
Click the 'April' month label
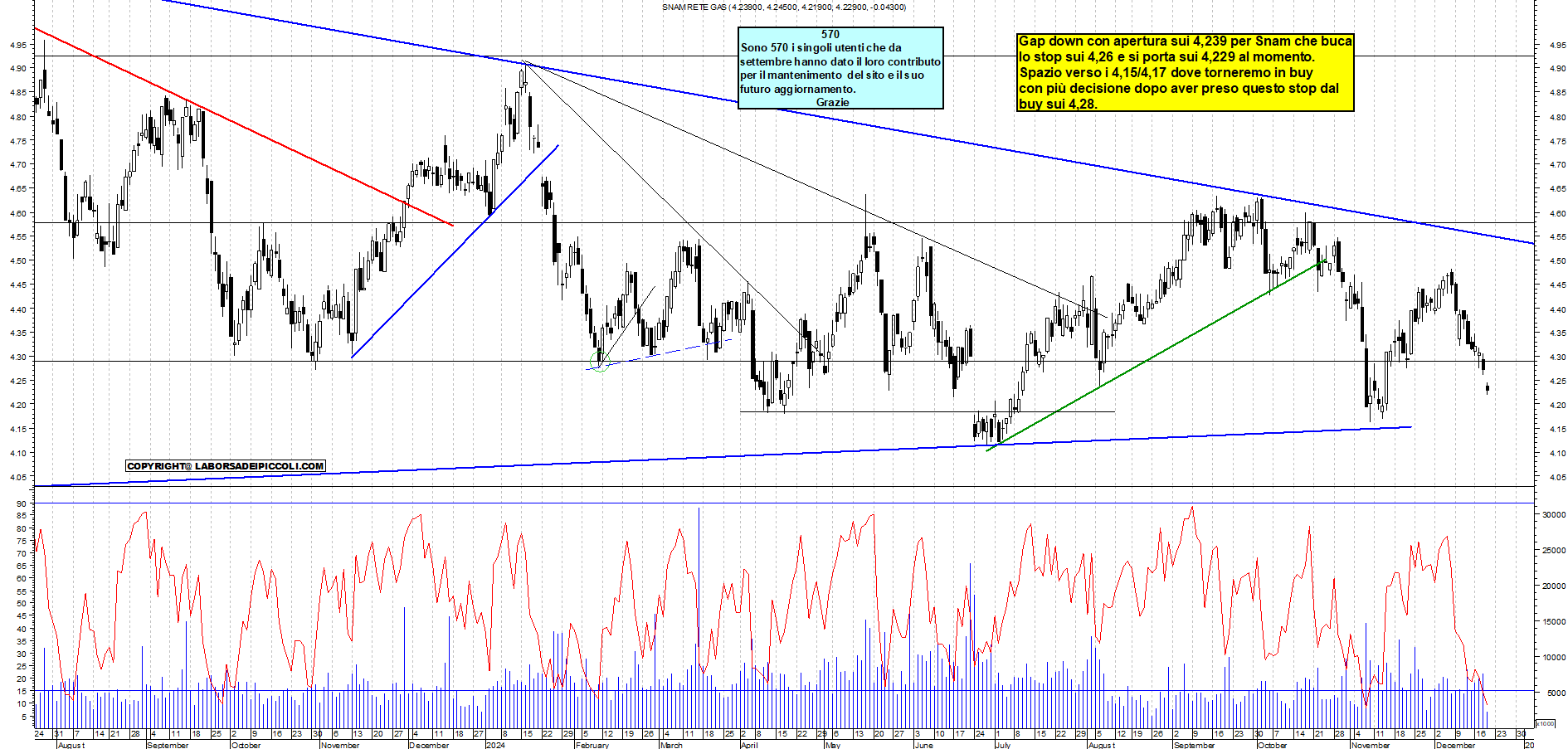(x=749, y=745)
